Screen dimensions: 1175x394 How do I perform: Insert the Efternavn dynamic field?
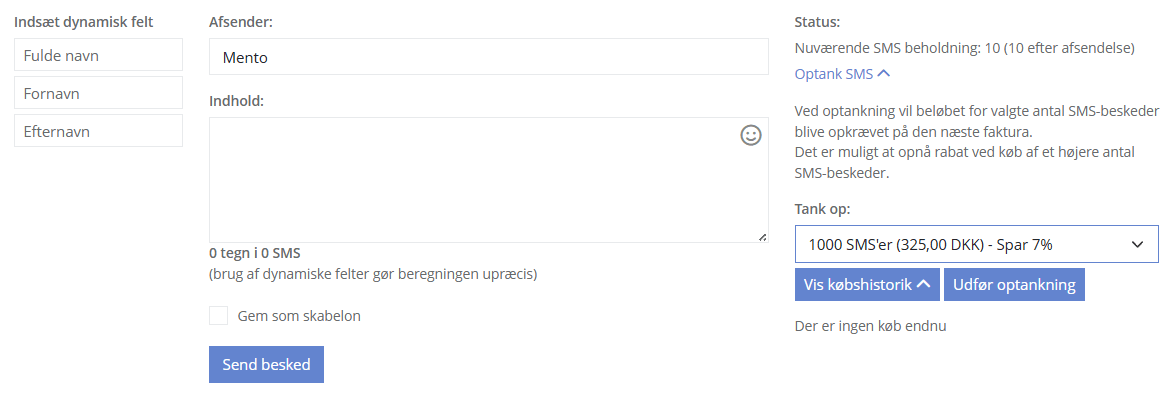point(98,131)
